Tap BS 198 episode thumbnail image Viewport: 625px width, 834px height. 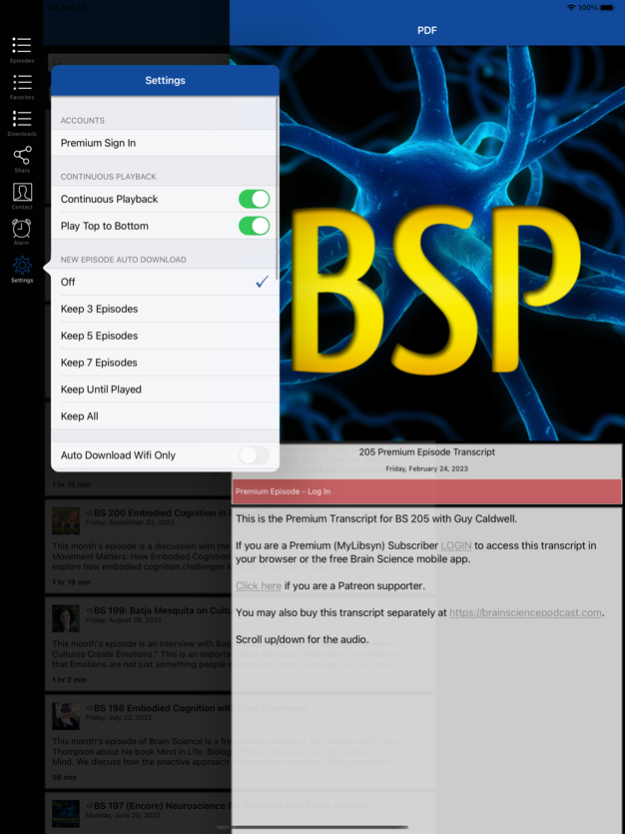(66, 716)
